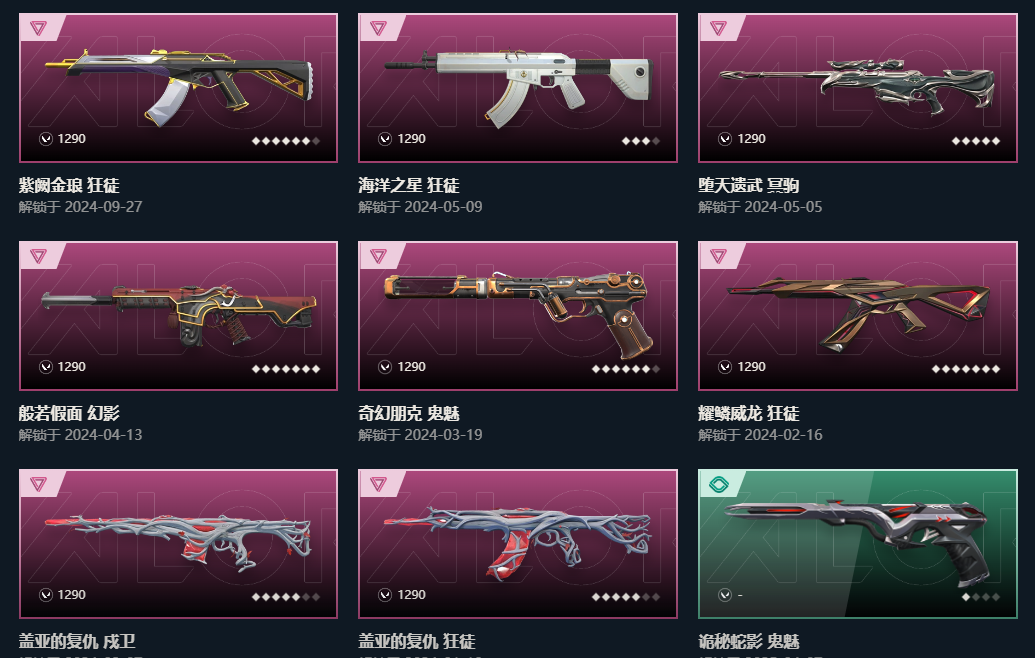Viewport: 1035px width, 658px height.
Task: Select the 堕天遗武 冥驹 sniper skin image
Action: 857,88
